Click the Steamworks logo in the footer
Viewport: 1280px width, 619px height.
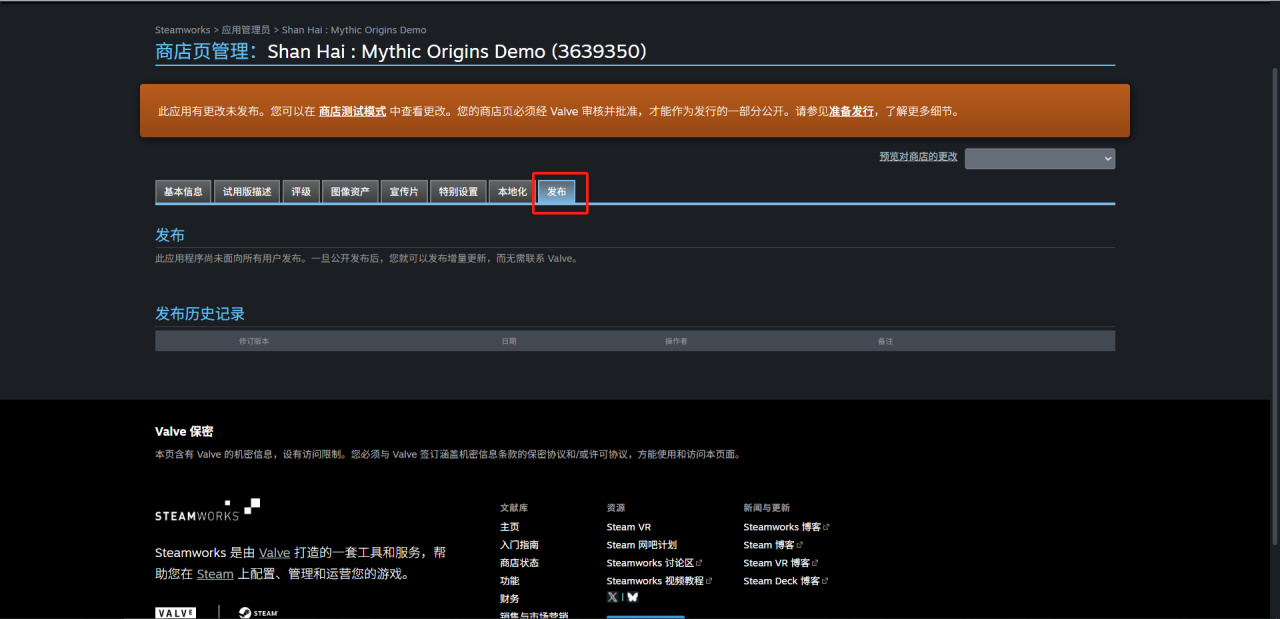pyautogui.click(x=207, y=509)
